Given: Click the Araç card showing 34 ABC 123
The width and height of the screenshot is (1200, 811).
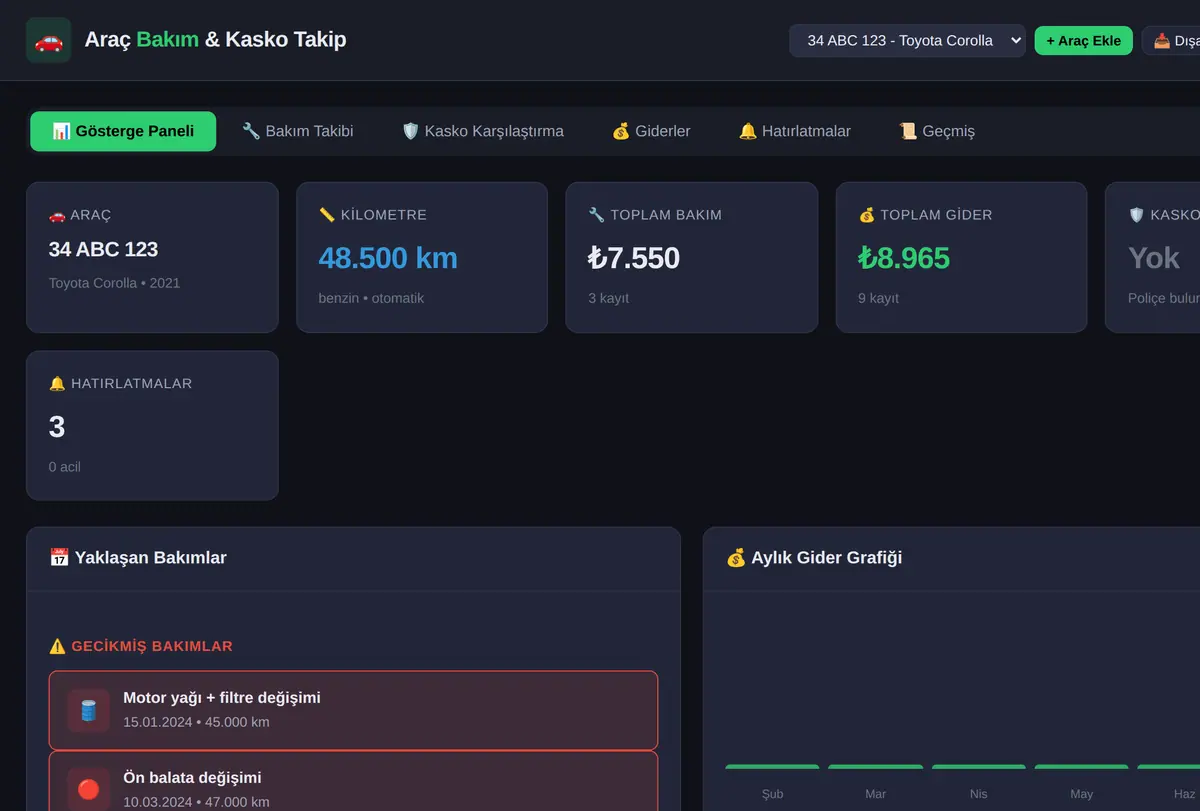Looking at the screenshot, I should [x=152, y=257].
